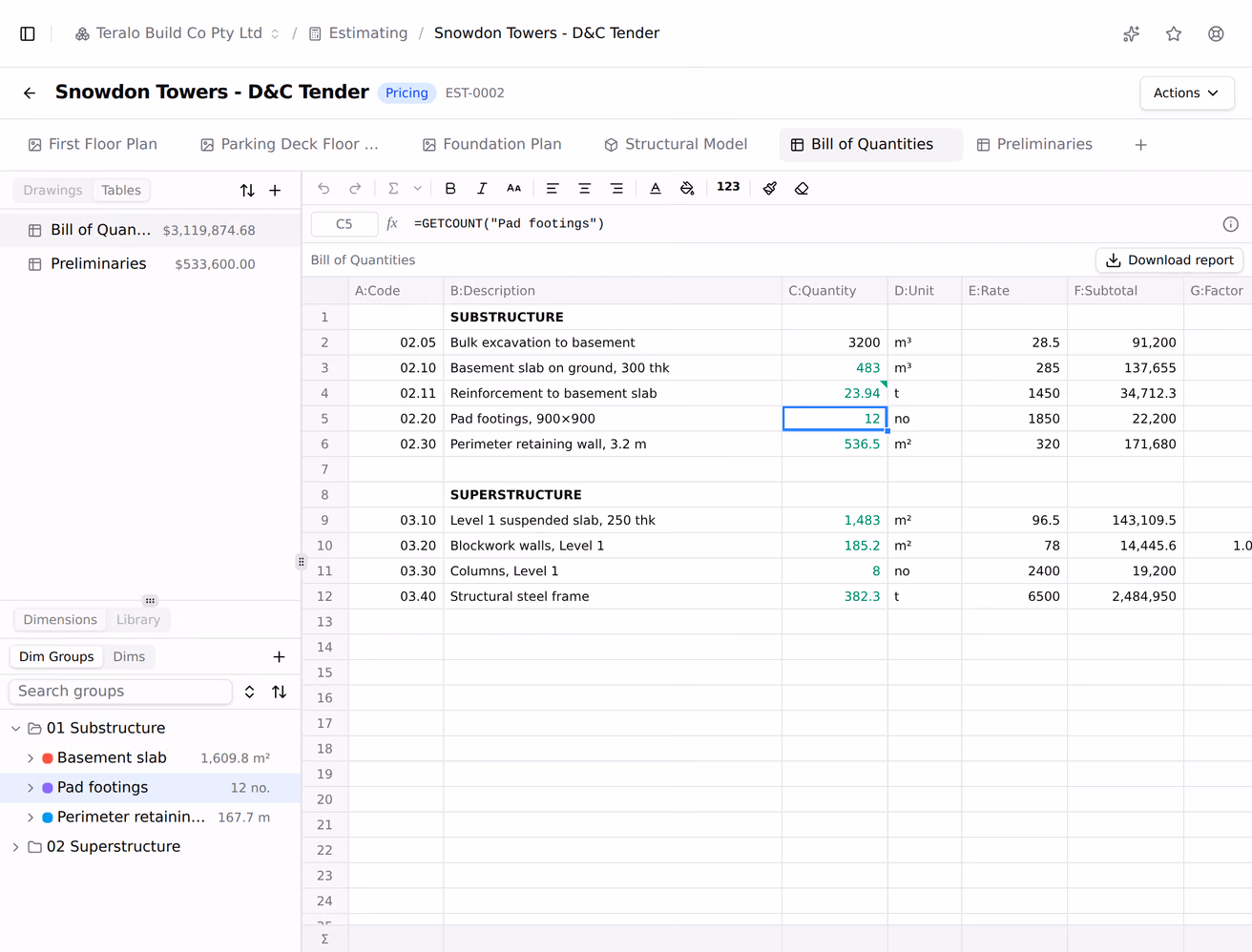Open the Preliminaries tab
This screenshot has height=952, width=1252.
coord(1034,144)
